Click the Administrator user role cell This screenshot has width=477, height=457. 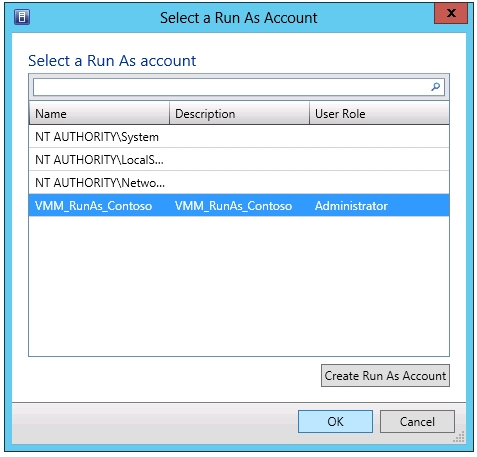(x=351, y=206)
